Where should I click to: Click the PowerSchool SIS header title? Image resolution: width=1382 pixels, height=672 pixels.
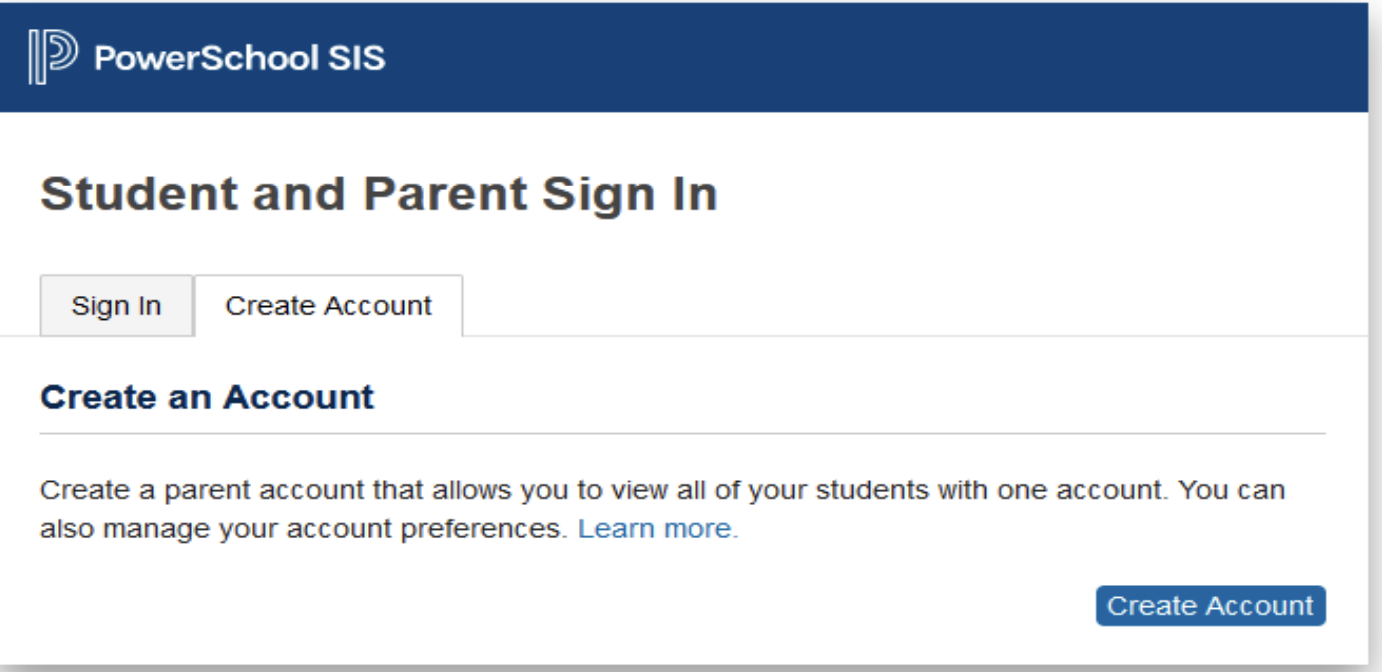239,58
